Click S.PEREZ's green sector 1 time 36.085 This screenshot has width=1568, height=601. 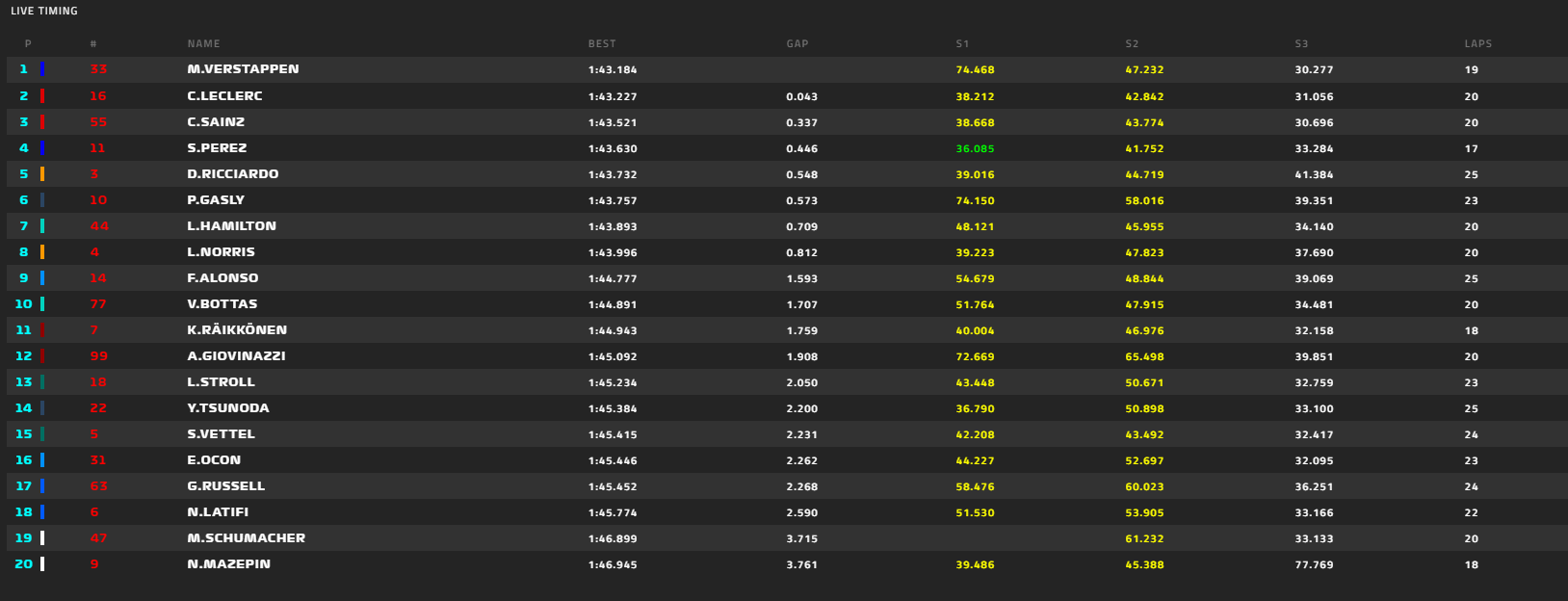[x=975, y=149]
